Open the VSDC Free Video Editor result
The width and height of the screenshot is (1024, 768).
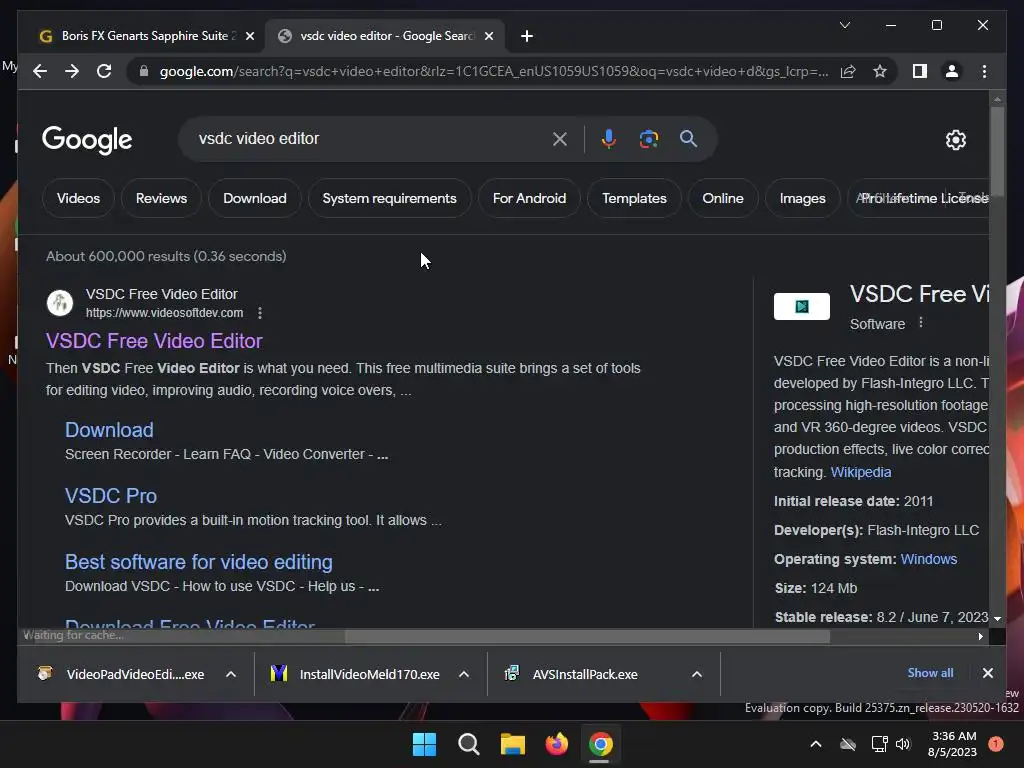click(154, 341)
